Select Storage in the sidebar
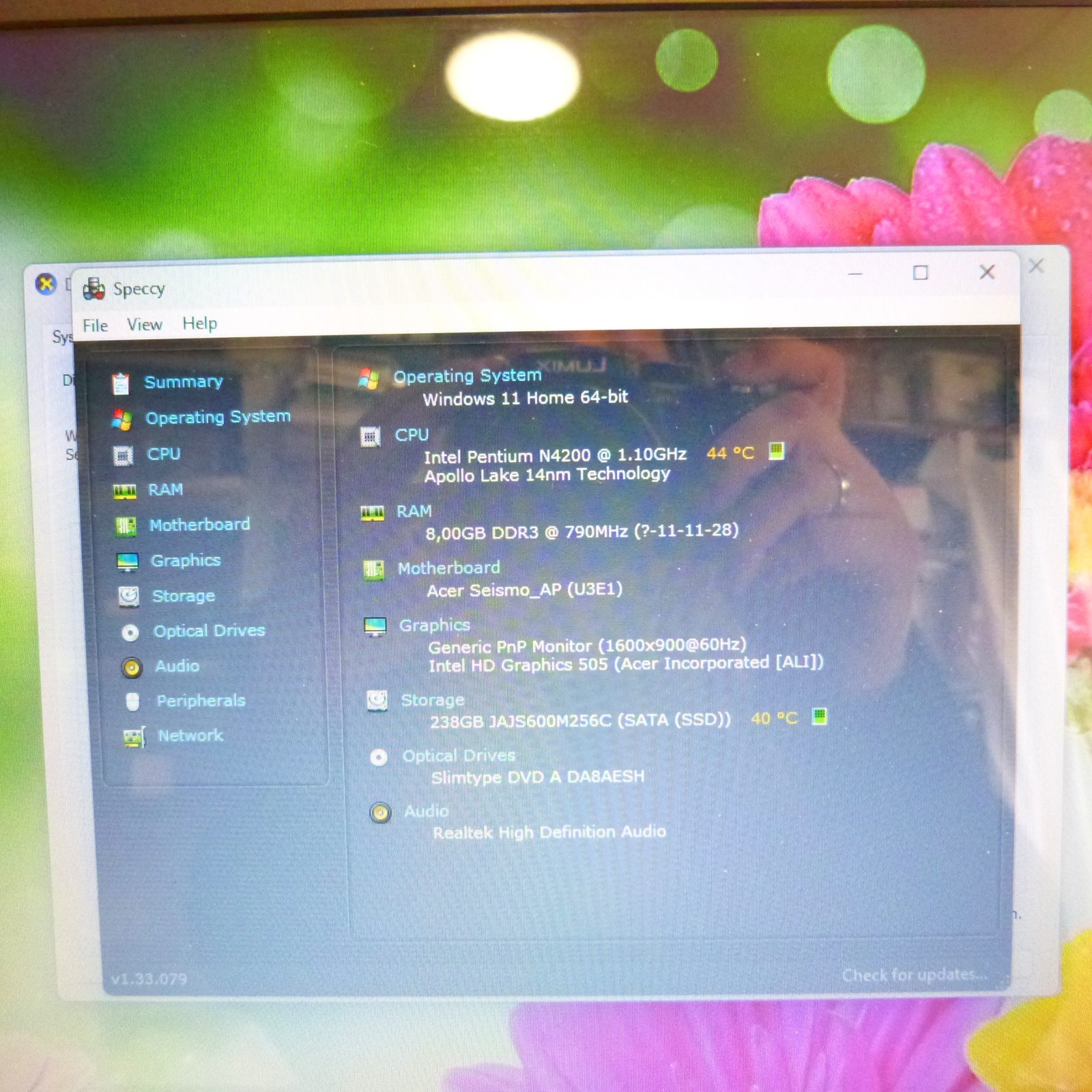 [x=184, y=596]
